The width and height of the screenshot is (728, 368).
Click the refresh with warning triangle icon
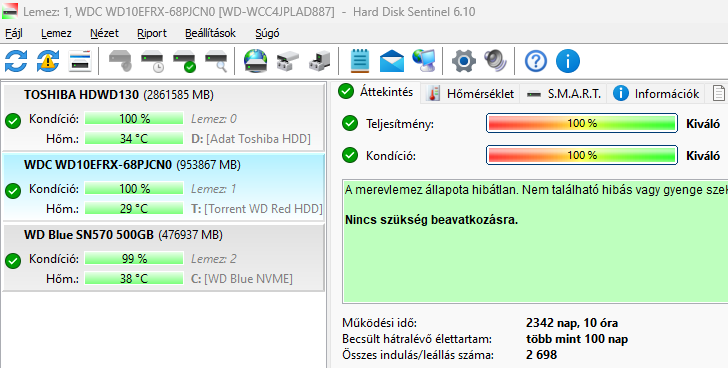48,61
